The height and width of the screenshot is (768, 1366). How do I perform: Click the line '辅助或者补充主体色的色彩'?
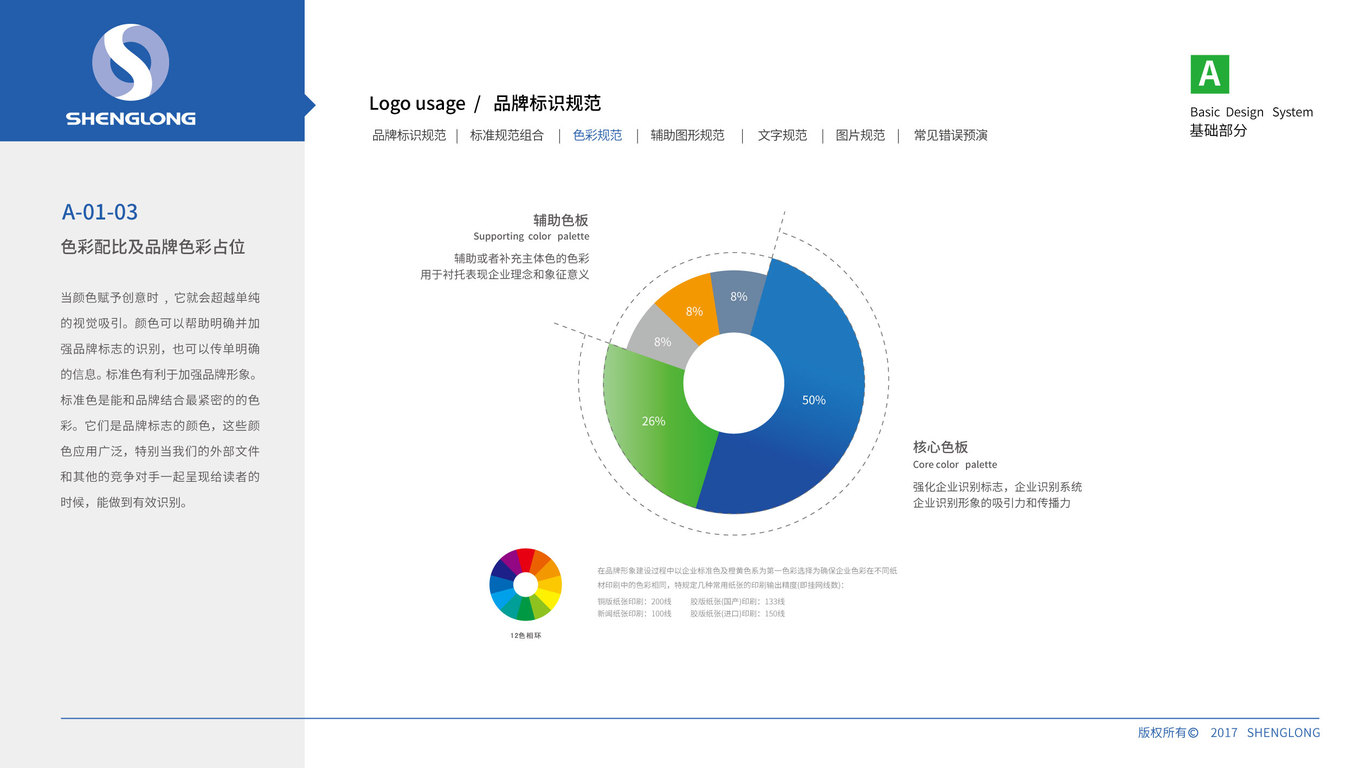pos(521,258)
